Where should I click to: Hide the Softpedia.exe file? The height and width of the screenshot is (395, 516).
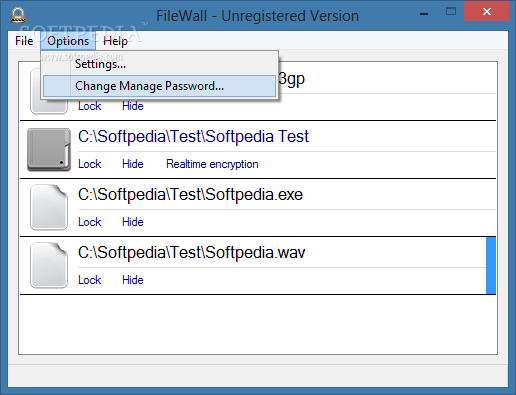[133, 222]
